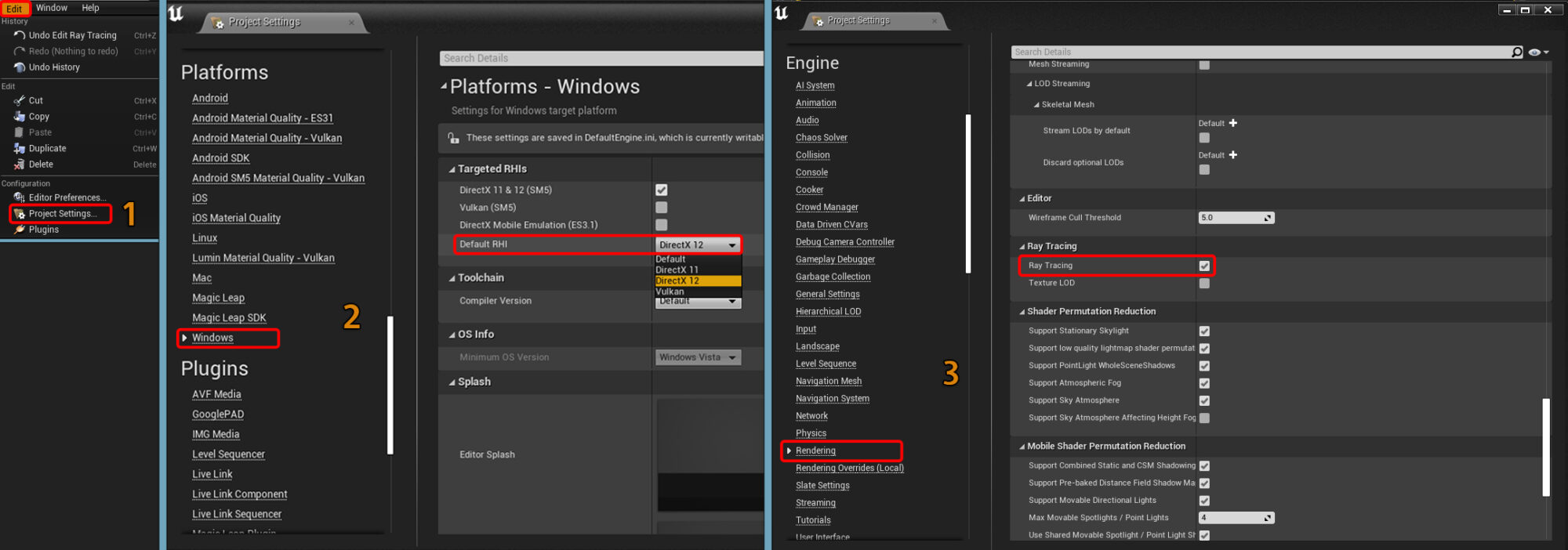Click the Editor Preferences gear icon
The image size is (1568, 550).
pos(20,197)
